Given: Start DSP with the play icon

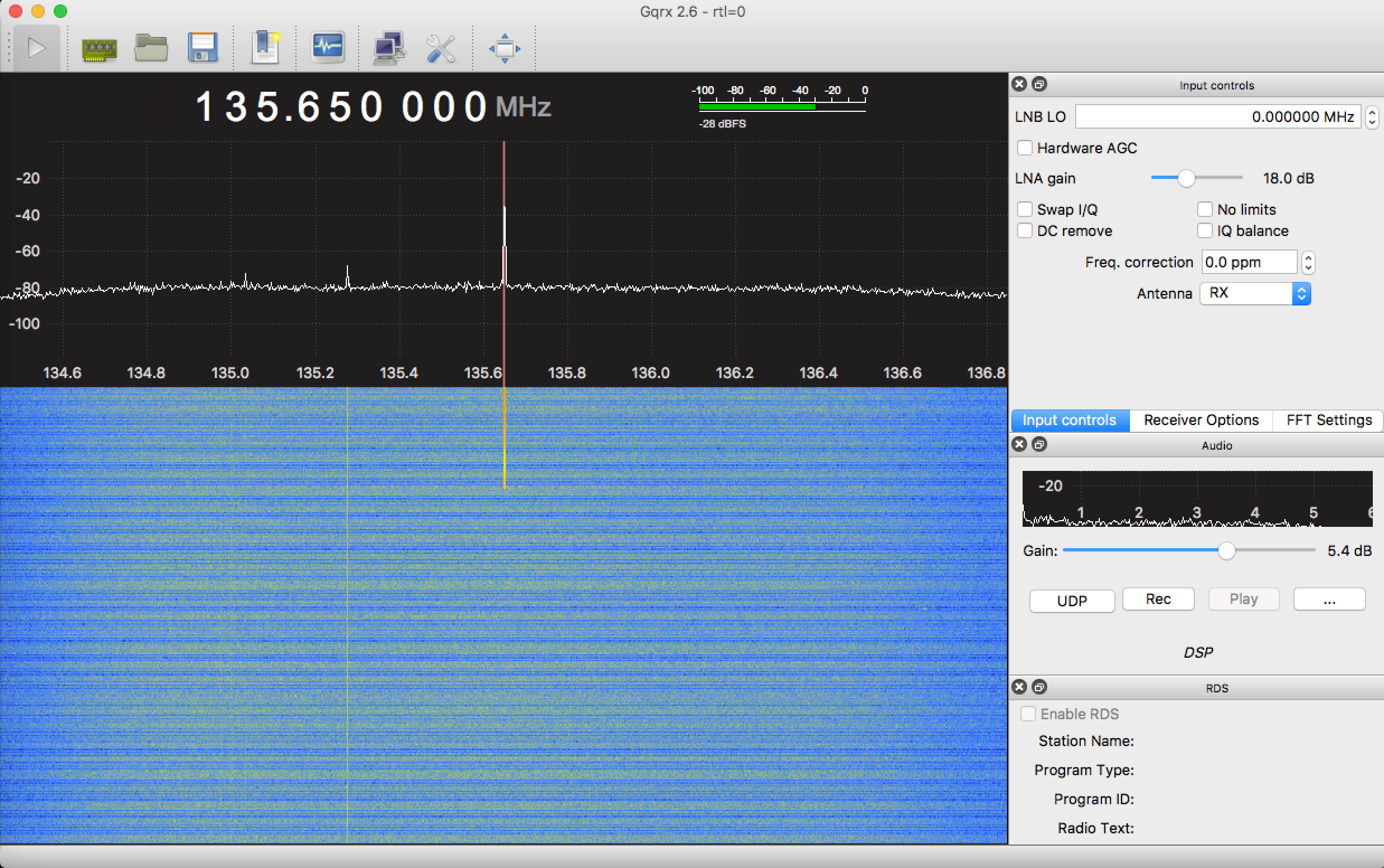Looking at the screenshot, I should [36, 48].
